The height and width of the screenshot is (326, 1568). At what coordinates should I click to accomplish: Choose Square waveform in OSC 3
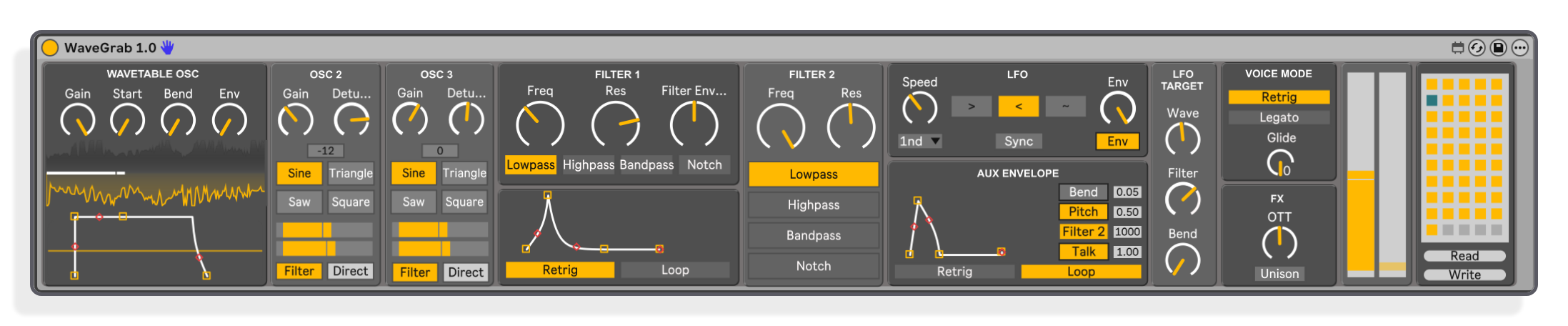click(464, 202)
